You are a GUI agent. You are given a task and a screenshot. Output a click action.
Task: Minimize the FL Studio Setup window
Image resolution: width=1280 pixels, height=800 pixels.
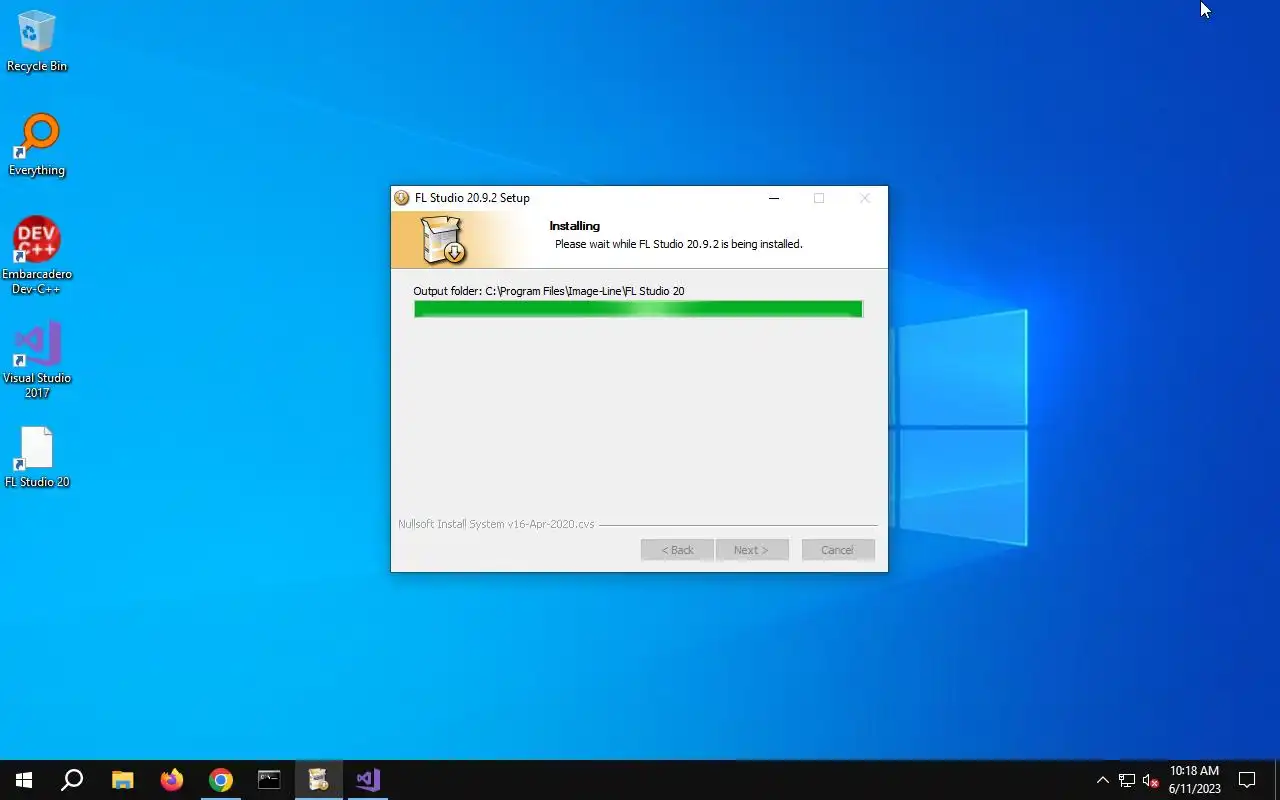(x=773, y=198)
